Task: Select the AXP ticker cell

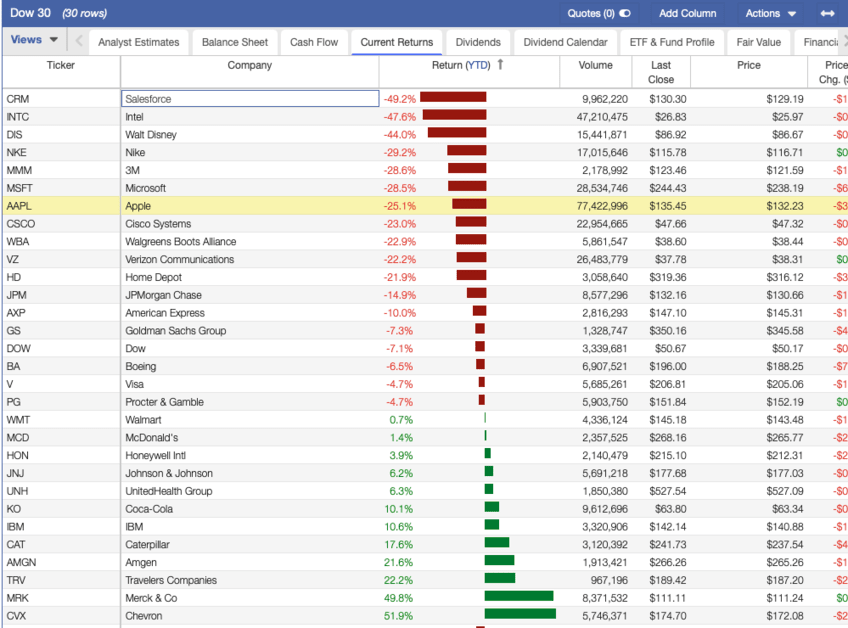Action: [61, 313]
